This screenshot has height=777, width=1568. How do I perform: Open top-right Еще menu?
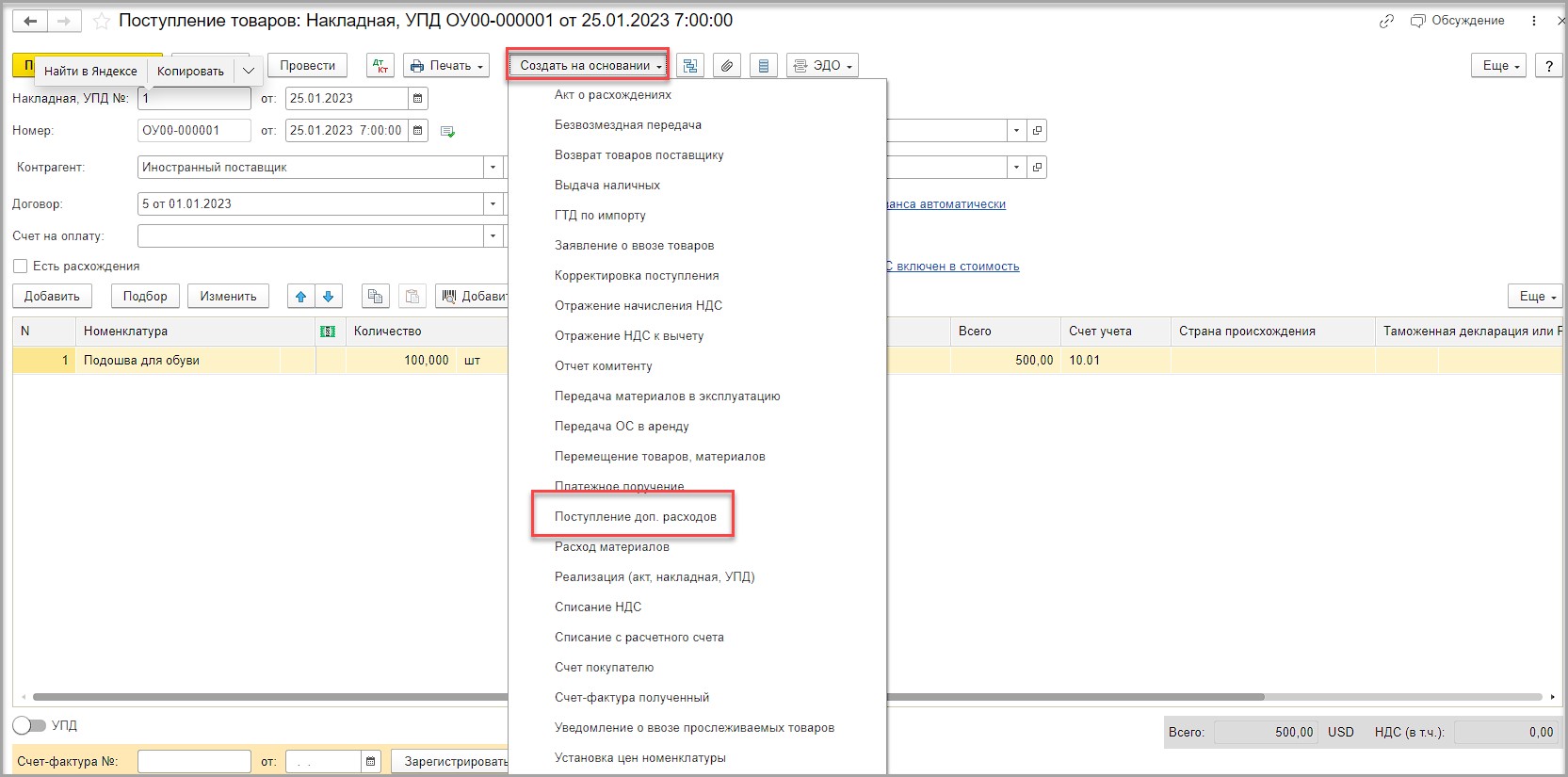(1498, 65)
